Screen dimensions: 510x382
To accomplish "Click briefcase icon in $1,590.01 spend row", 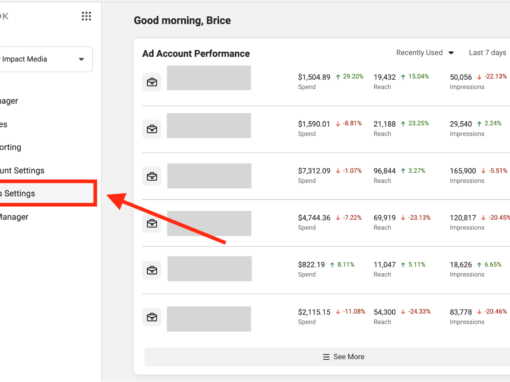I will coord(152,129).
